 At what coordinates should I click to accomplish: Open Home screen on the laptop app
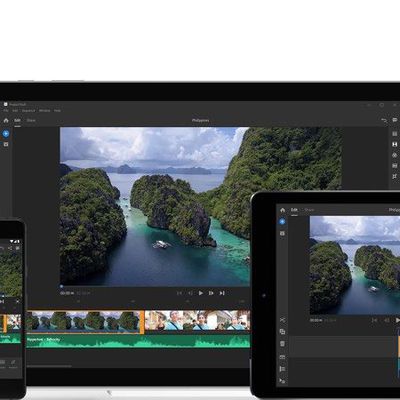(6, 120)
